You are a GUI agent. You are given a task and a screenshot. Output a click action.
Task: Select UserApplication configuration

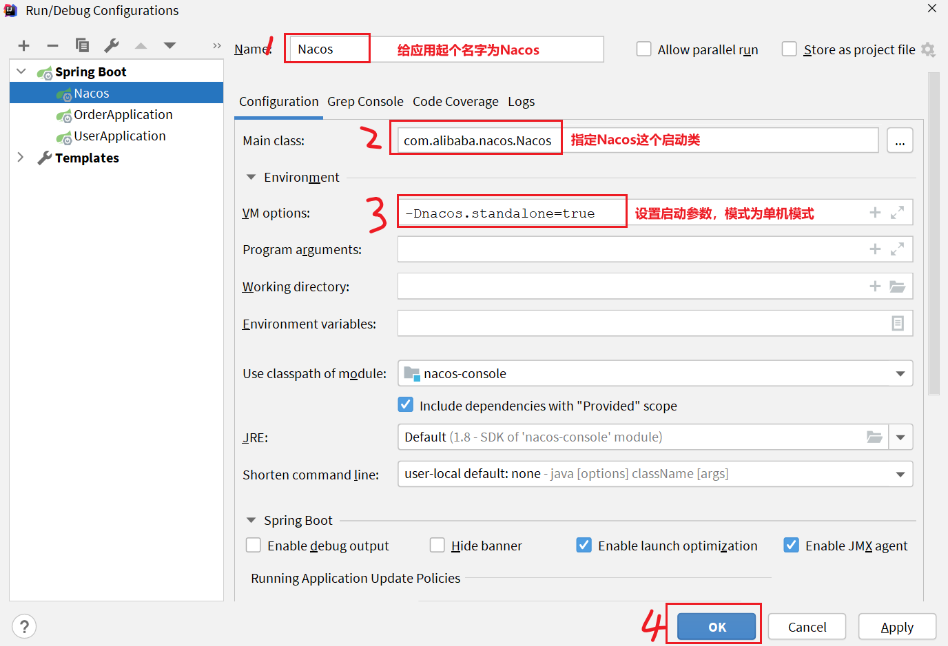(120, 135)
